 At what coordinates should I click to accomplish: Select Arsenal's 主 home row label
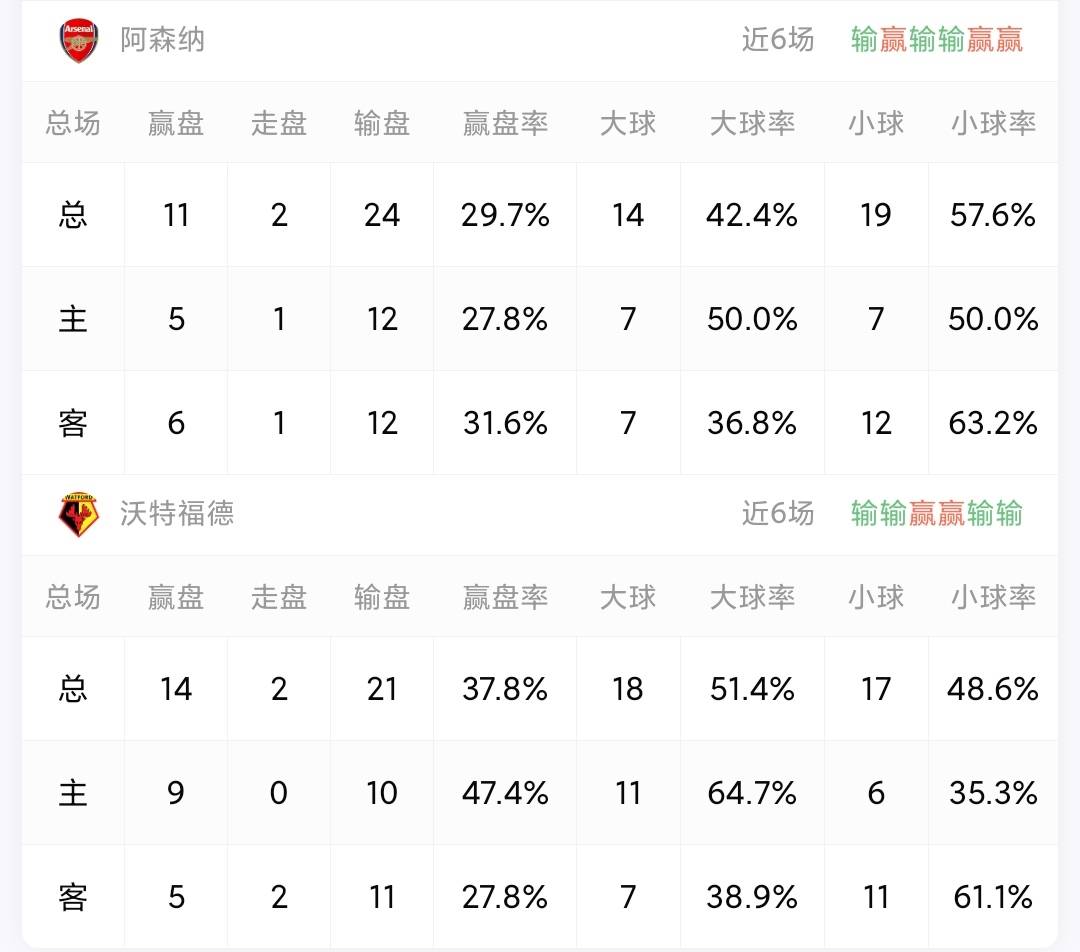click(73, 319)
